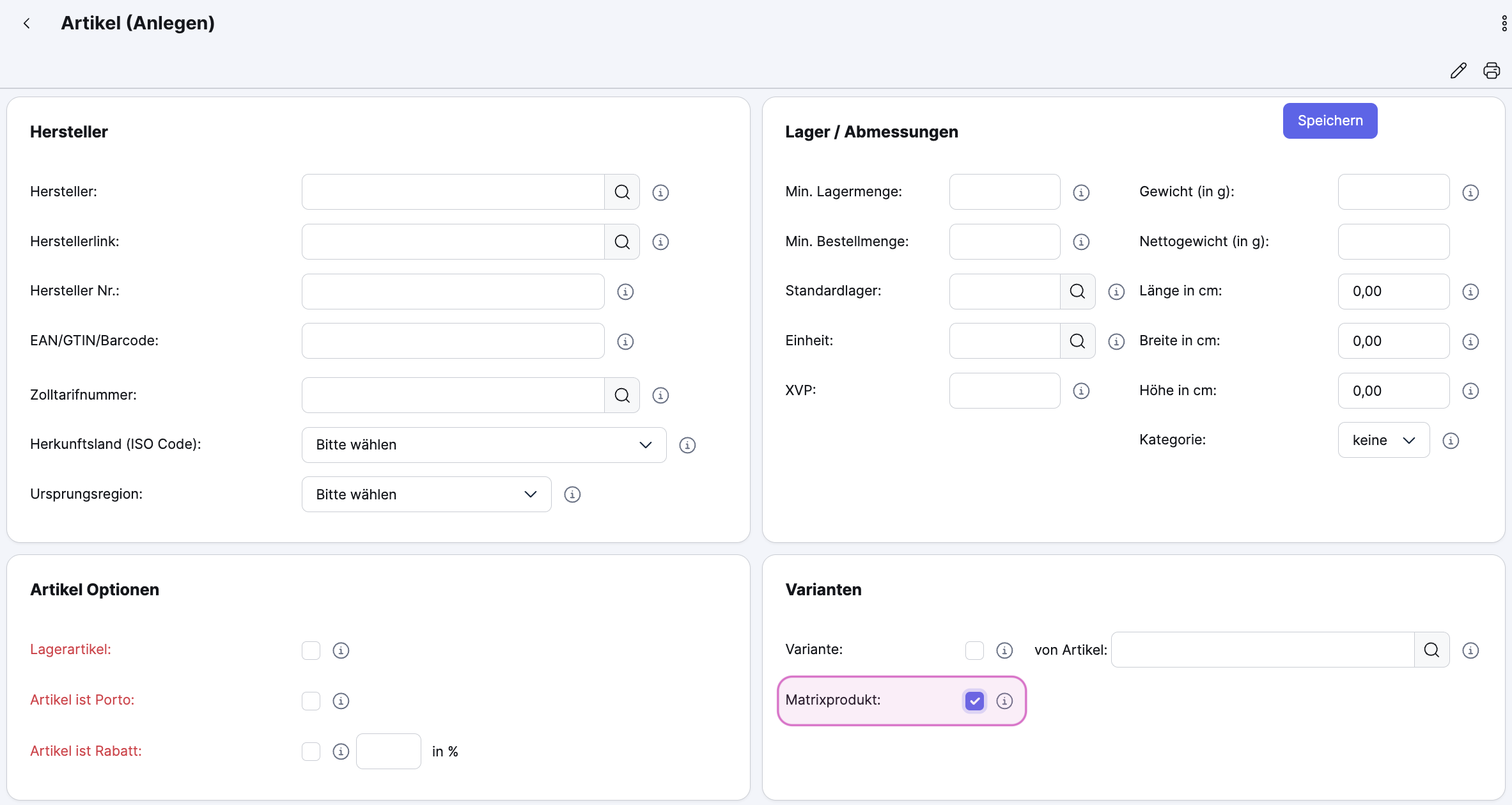
Task: Check the Artikel ist Porto box
Action: point(311,701)
